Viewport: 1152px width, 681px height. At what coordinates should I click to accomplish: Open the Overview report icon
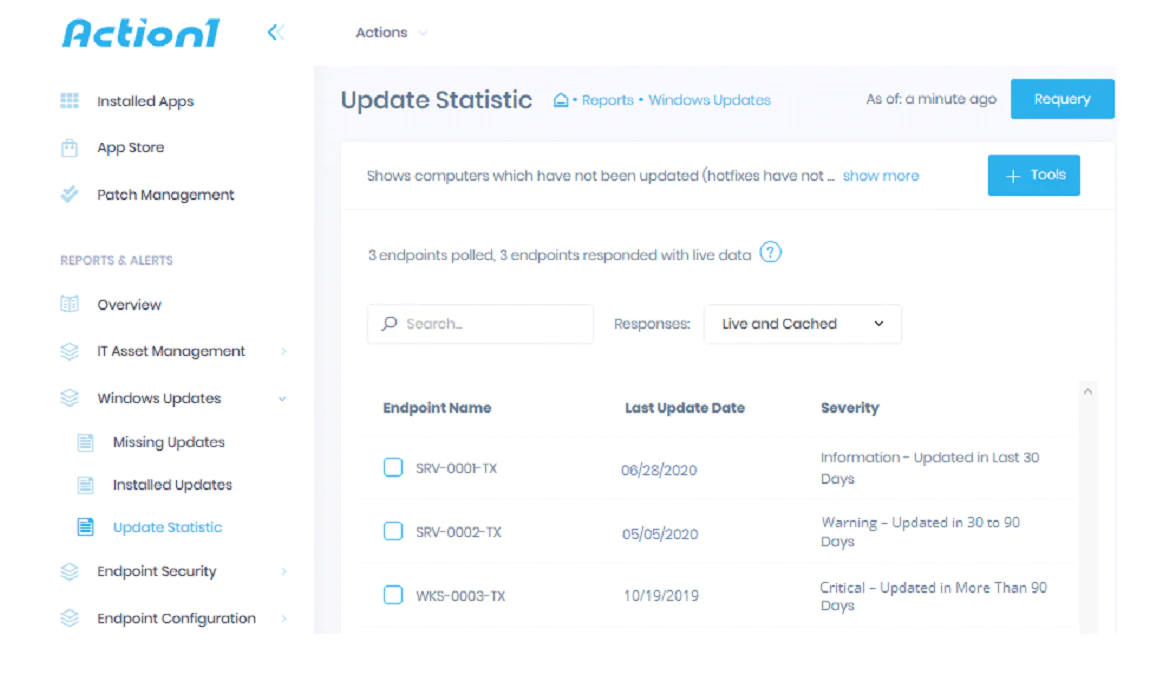click(x=69, y=305)
